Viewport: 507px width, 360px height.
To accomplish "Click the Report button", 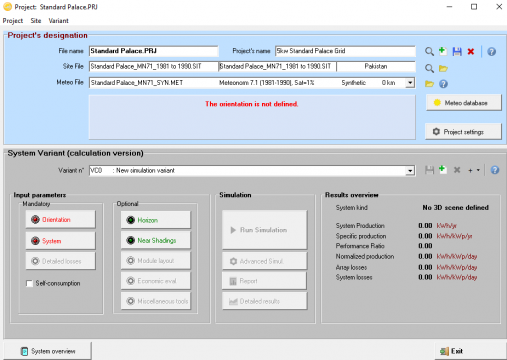I will [264, 281].
